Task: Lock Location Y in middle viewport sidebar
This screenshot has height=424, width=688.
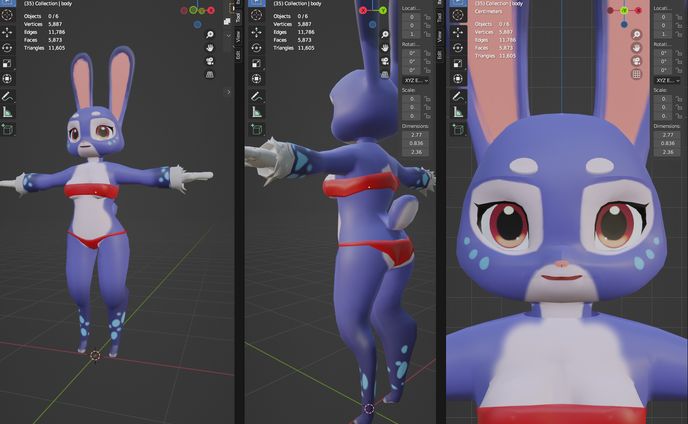Action: tap(427, 25)
